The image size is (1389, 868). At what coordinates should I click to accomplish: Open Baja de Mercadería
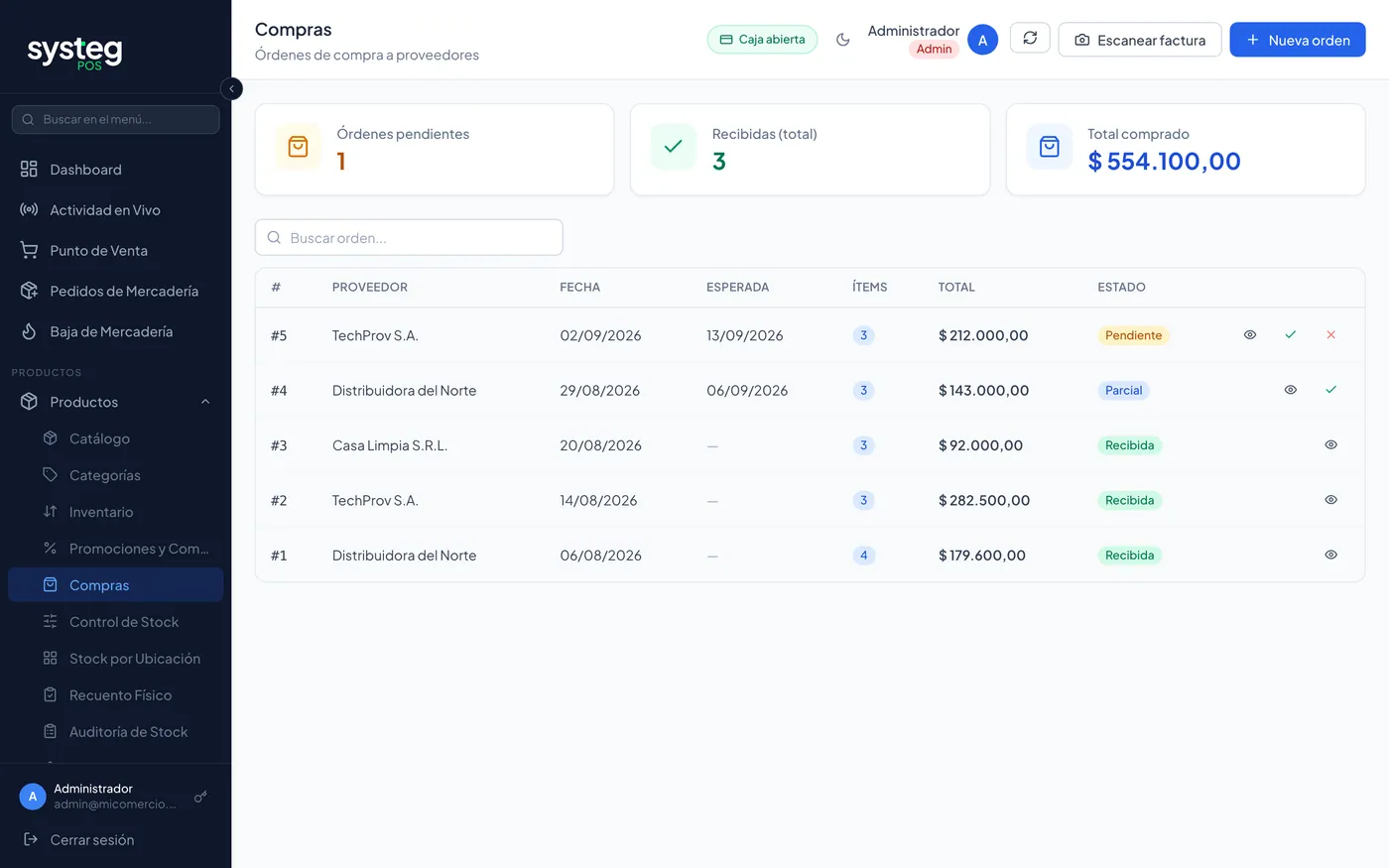(115, 332)
